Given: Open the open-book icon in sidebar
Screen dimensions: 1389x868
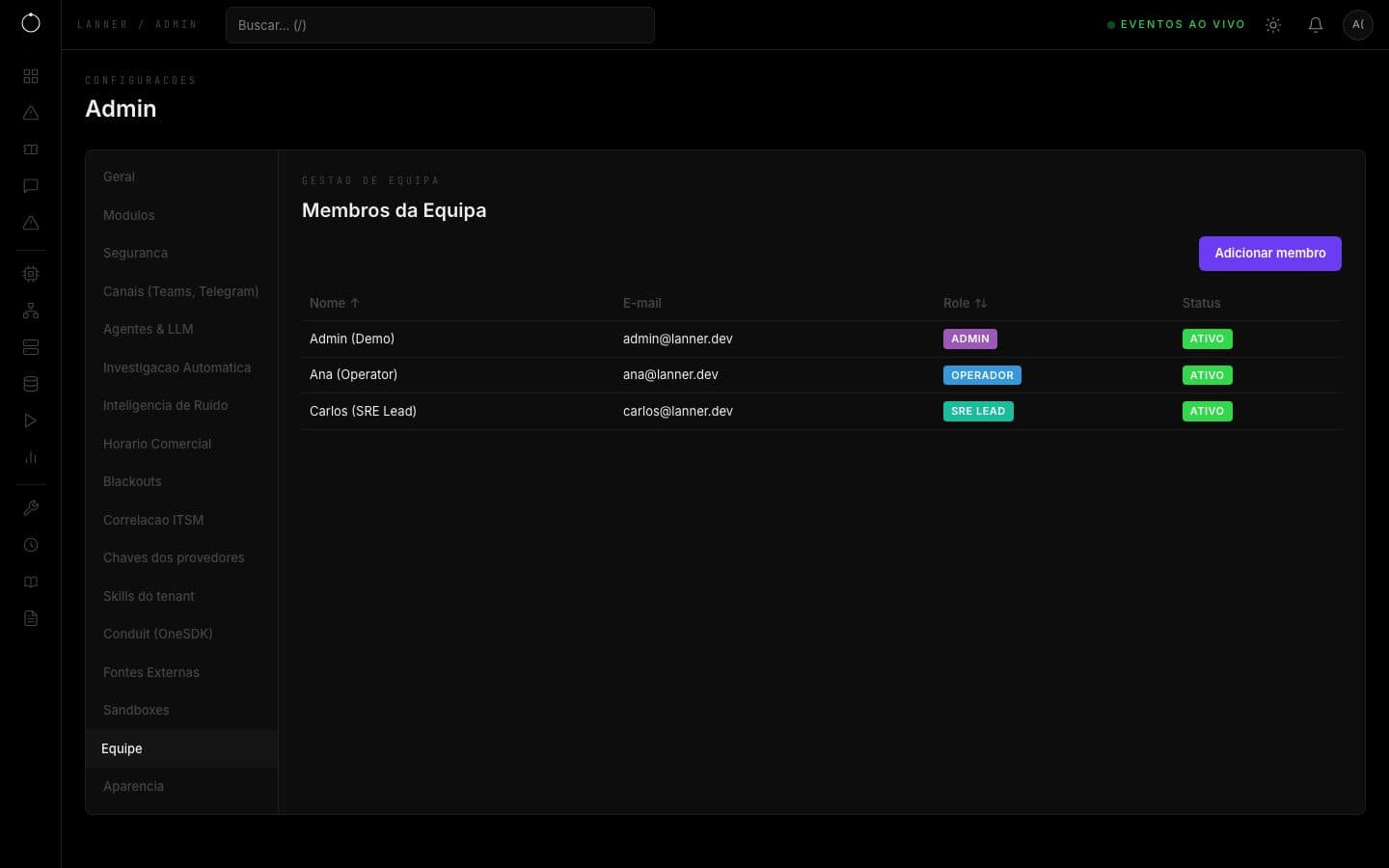Looking at the screenshot, I should (31, 582).
